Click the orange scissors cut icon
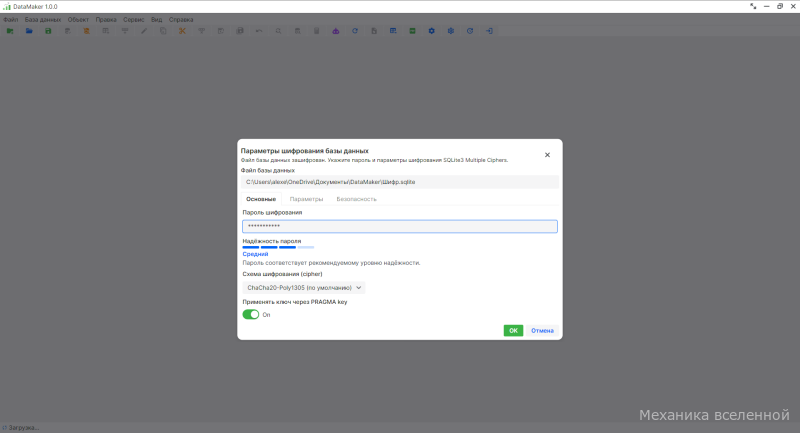Screen dimensions: 800x433 point(182,31)
